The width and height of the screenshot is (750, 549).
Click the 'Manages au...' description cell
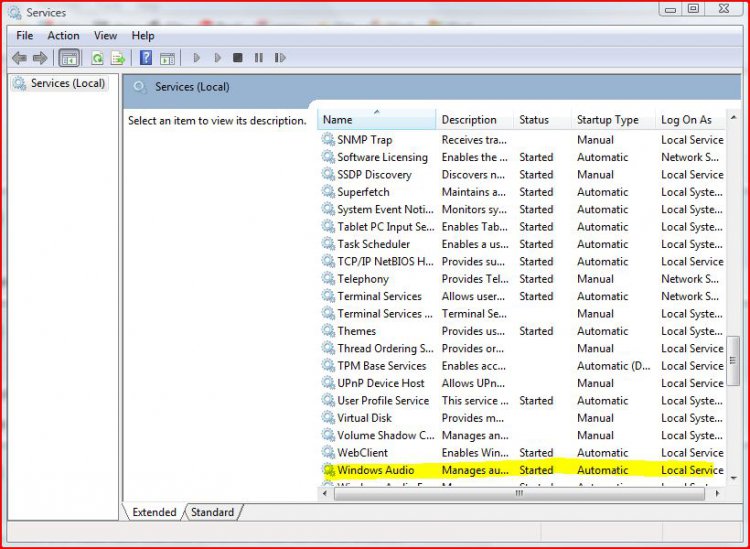(475, 470)
